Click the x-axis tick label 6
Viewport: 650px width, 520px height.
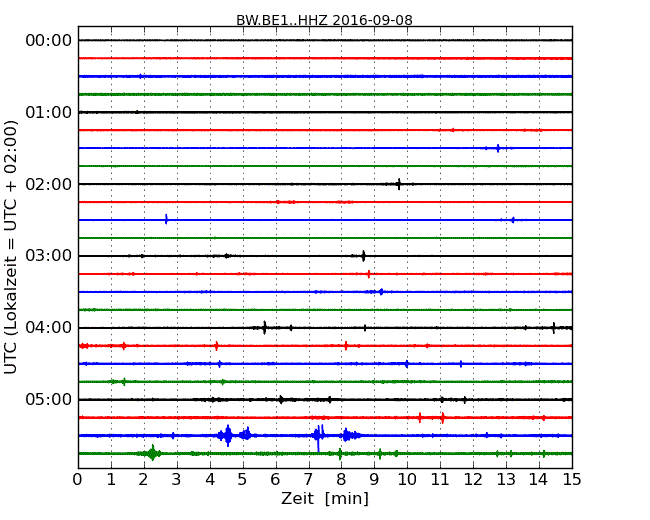(x=275, y=480)
